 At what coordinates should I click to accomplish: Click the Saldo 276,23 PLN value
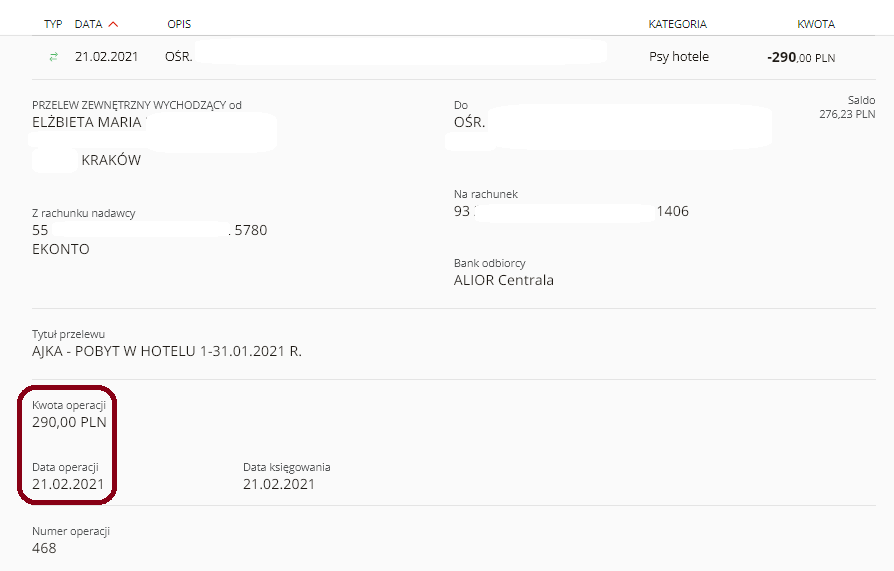tap(847, 114)
